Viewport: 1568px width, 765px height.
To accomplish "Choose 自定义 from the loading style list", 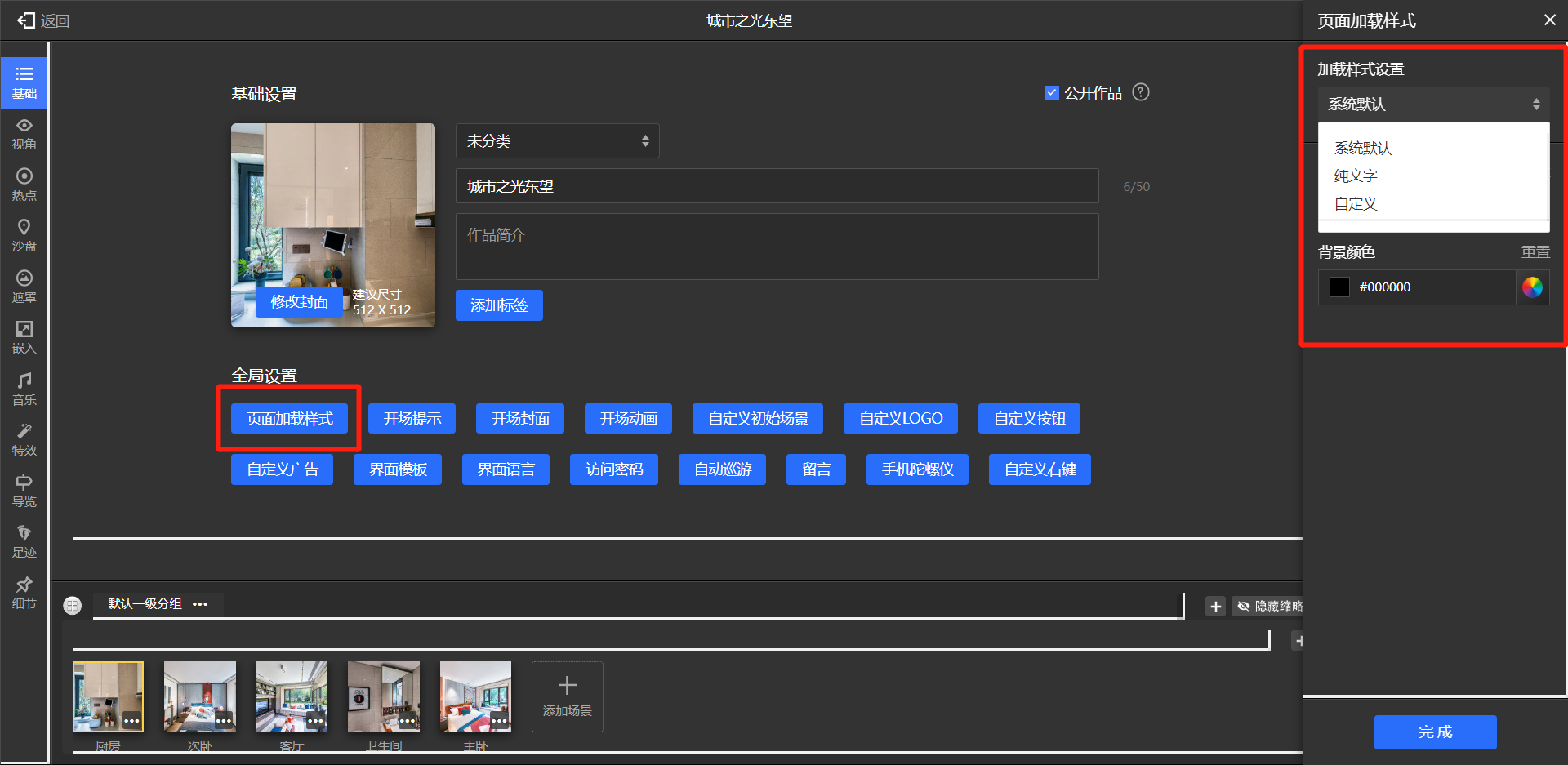I will click(1356, 204).
